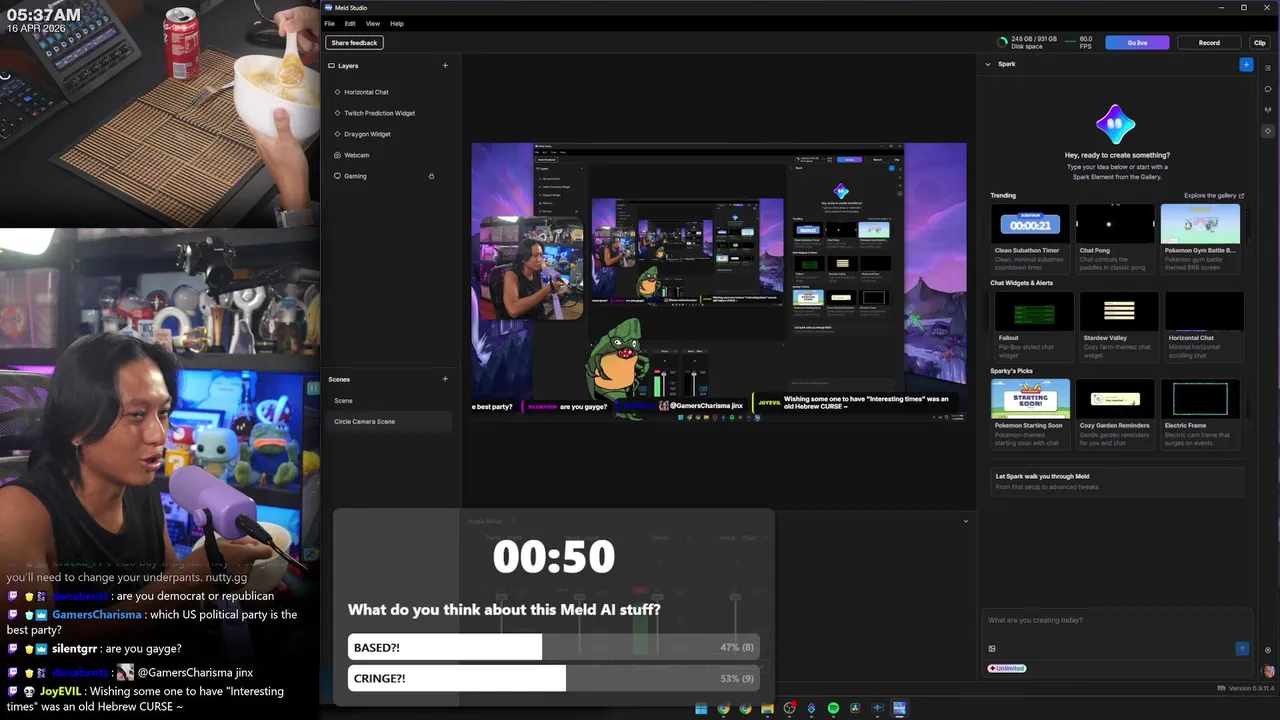Open the chat bubble panel in right sidebar
The height and width of the screenshot is (720, 1280).
click(x=1268, y=89)
